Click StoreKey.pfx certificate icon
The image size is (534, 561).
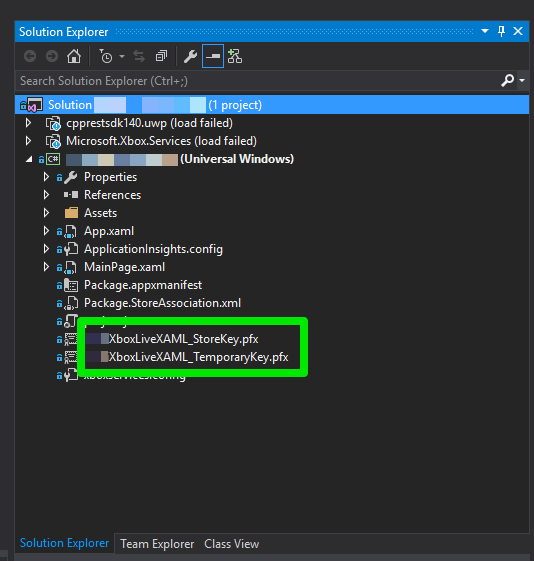[70, 339]
